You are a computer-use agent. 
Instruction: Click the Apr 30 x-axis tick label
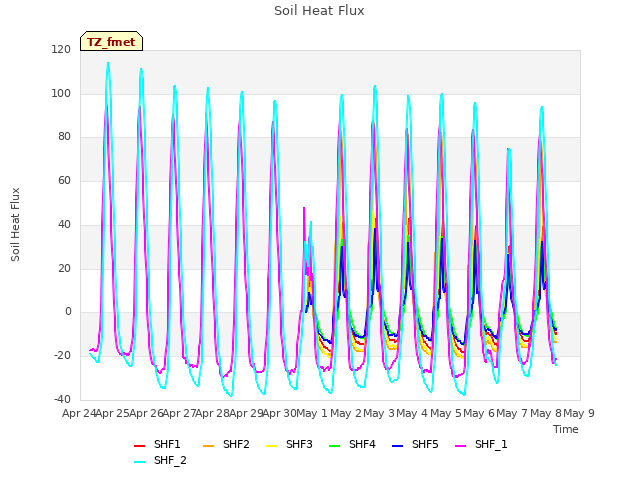[279, 413]
